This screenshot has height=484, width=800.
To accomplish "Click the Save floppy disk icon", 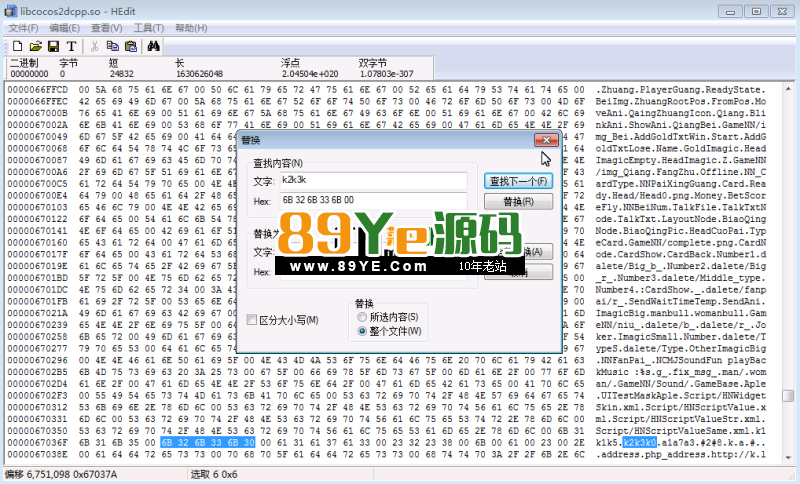I will [x=53, y=46].
